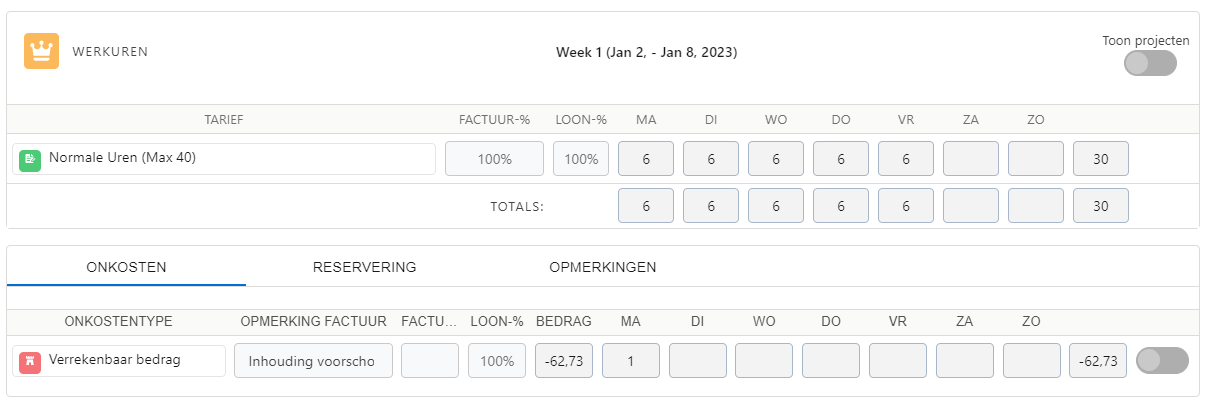
Task: Click the orange crown Werkuren icon
Action: click(x=41, y=52)
